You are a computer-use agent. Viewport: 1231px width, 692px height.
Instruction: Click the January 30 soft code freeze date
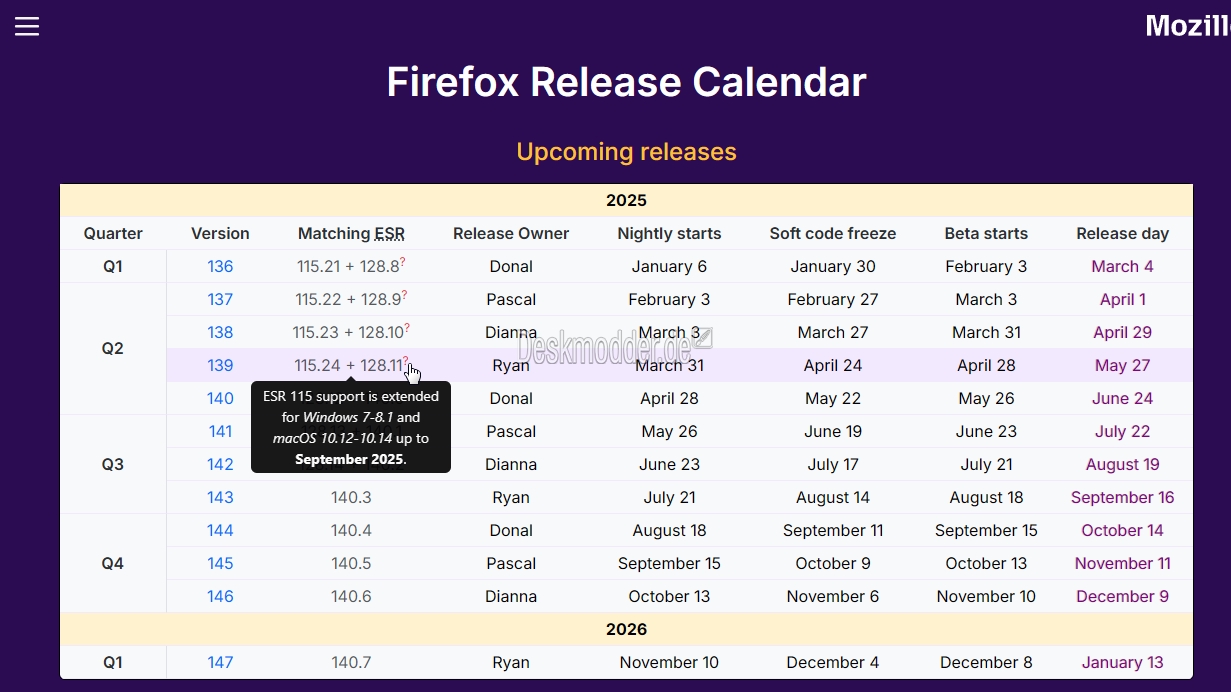click(x=833, y=266)
